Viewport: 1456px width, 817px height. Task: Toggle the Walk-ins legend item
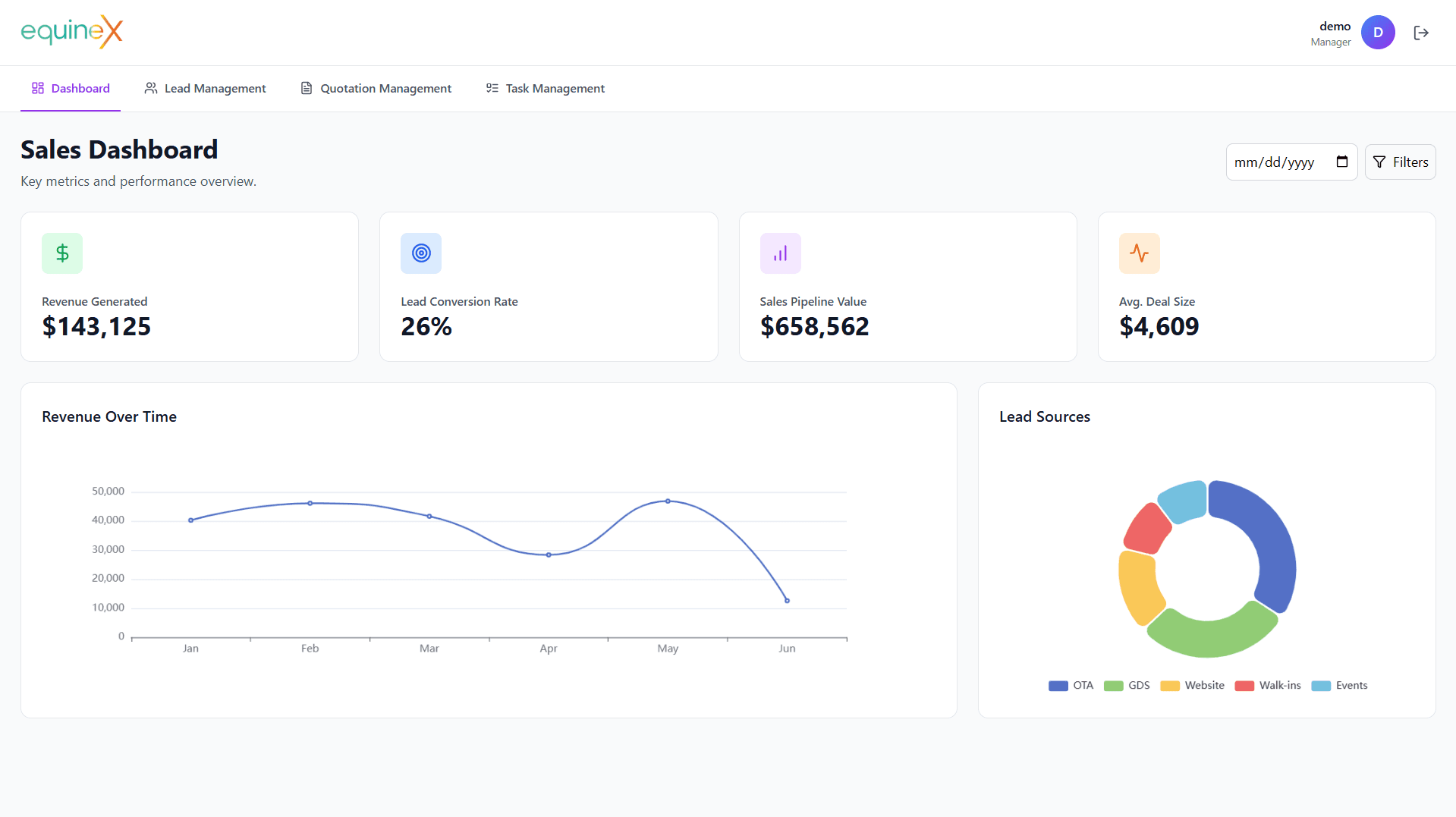pos(1268,686)
